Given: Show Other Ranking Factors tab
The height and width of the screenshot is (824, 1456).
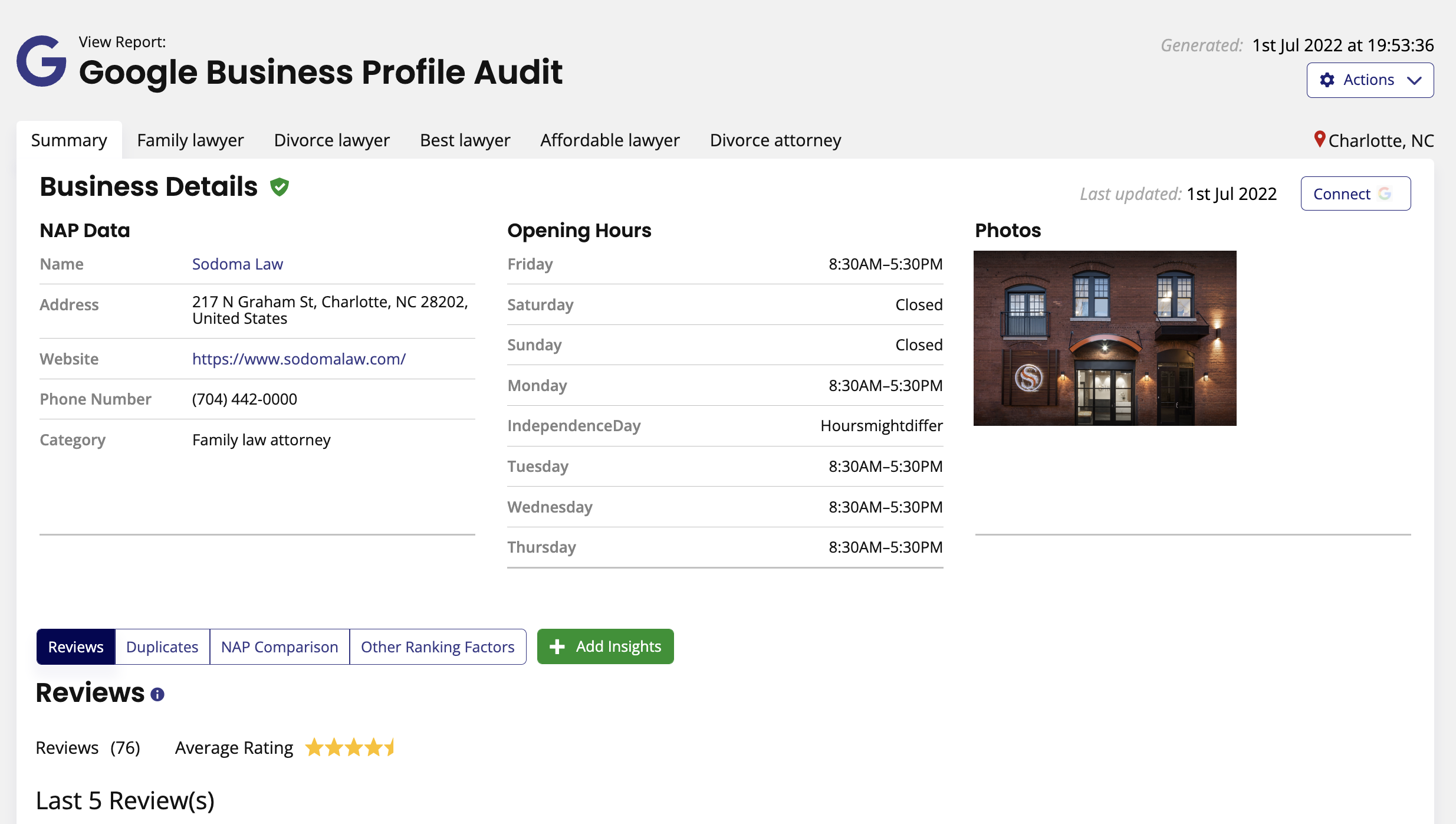Looking at the screenshot, I should pyautogui.click(x=438, y=647).
